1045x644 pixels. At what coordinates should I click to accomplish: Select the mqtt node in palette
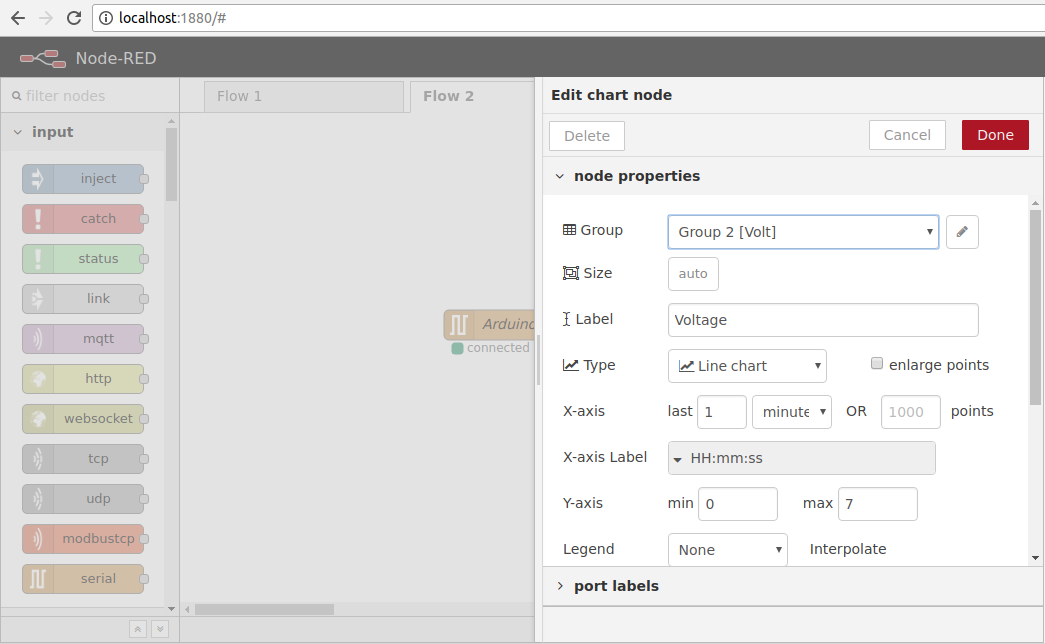[x=83, y=339]
